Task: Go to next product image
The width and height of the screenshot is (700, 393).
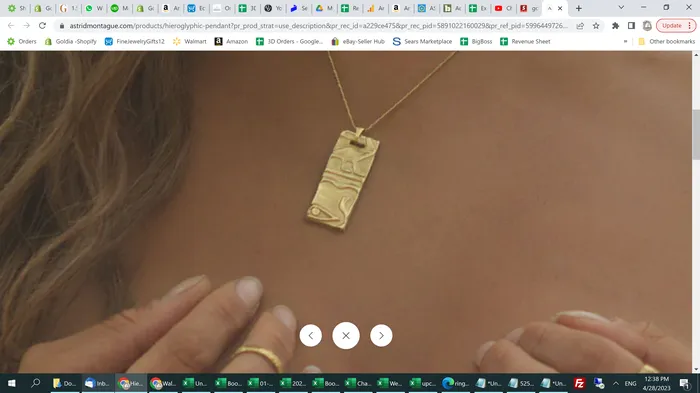Action: (x=381, y=335)
